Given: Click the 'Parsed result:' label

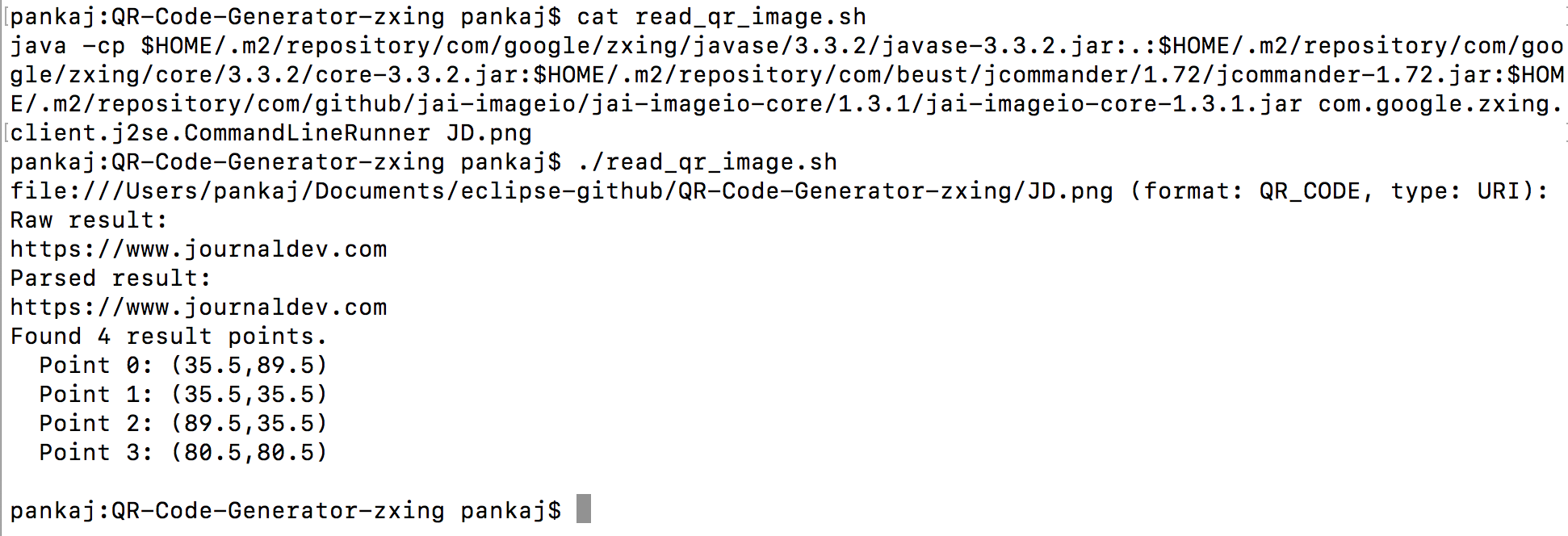Looking at the screenshot, I should 111,278.
